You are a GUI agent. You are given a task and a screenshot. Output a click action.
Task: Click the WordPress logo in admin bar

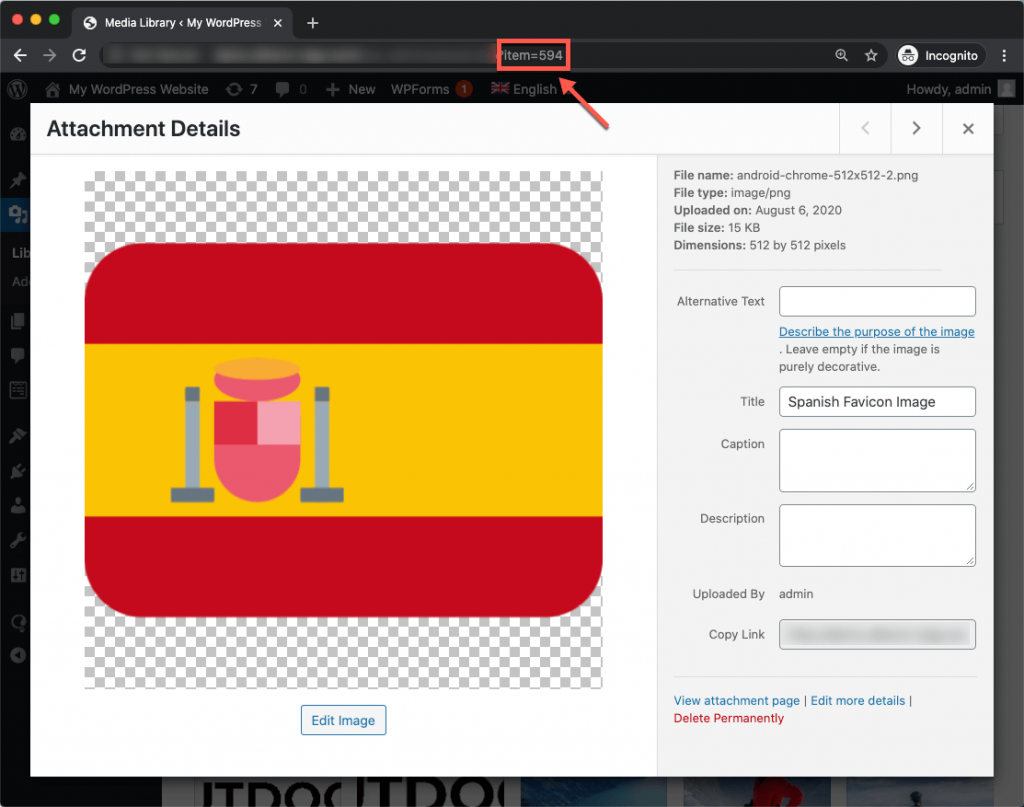coord(18,89)
